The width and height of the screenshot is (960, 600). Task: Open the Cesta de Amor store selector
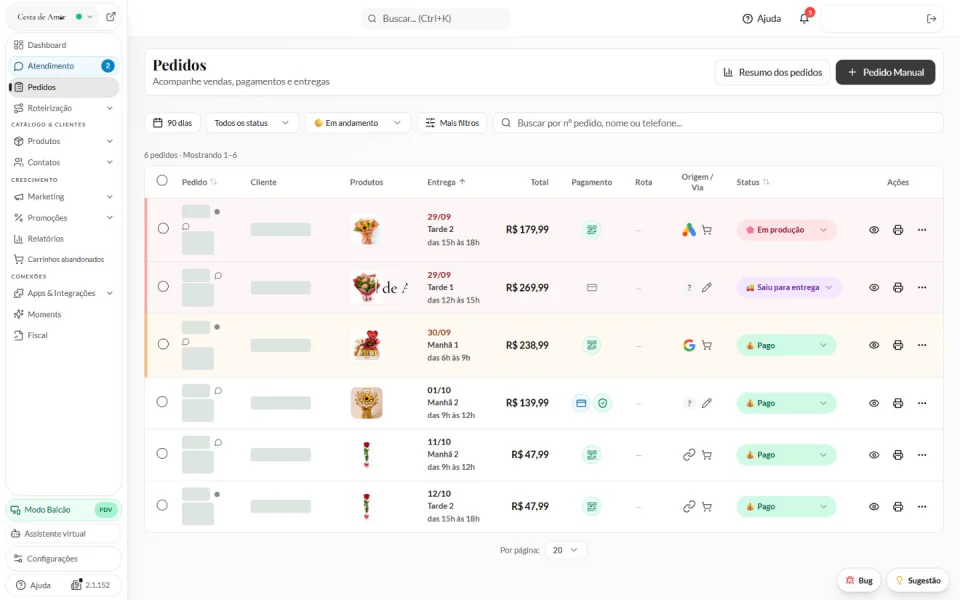pyautogui.click(x=53, y=17)
